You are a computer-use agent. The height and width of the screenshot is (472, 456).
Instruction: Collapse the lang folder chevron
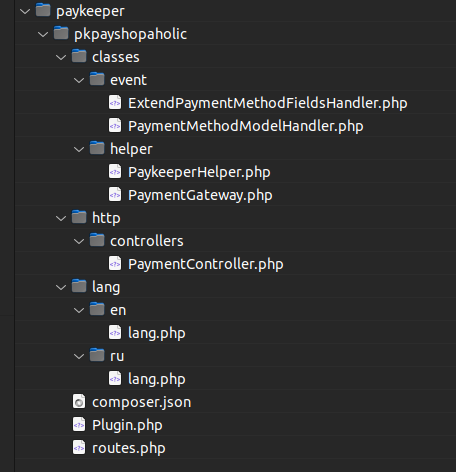point(61,287)
